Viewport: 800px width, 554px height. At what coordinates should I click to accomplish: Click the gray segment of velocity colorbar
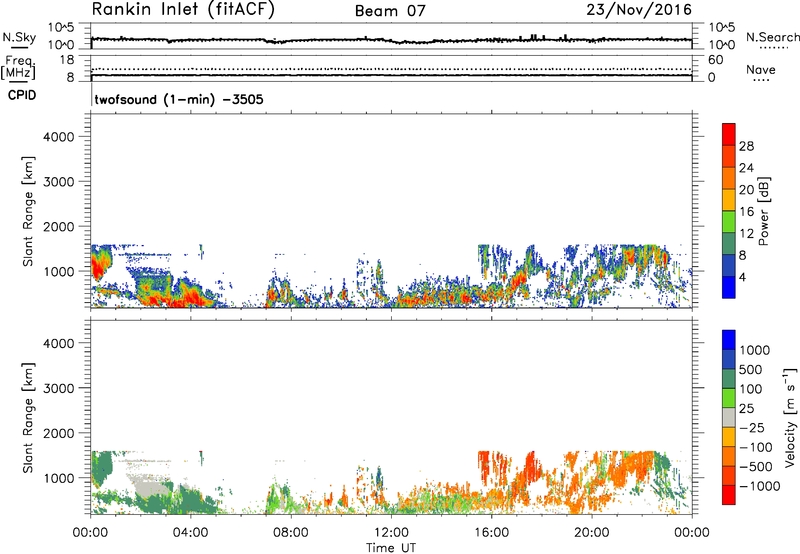[729, 417]
